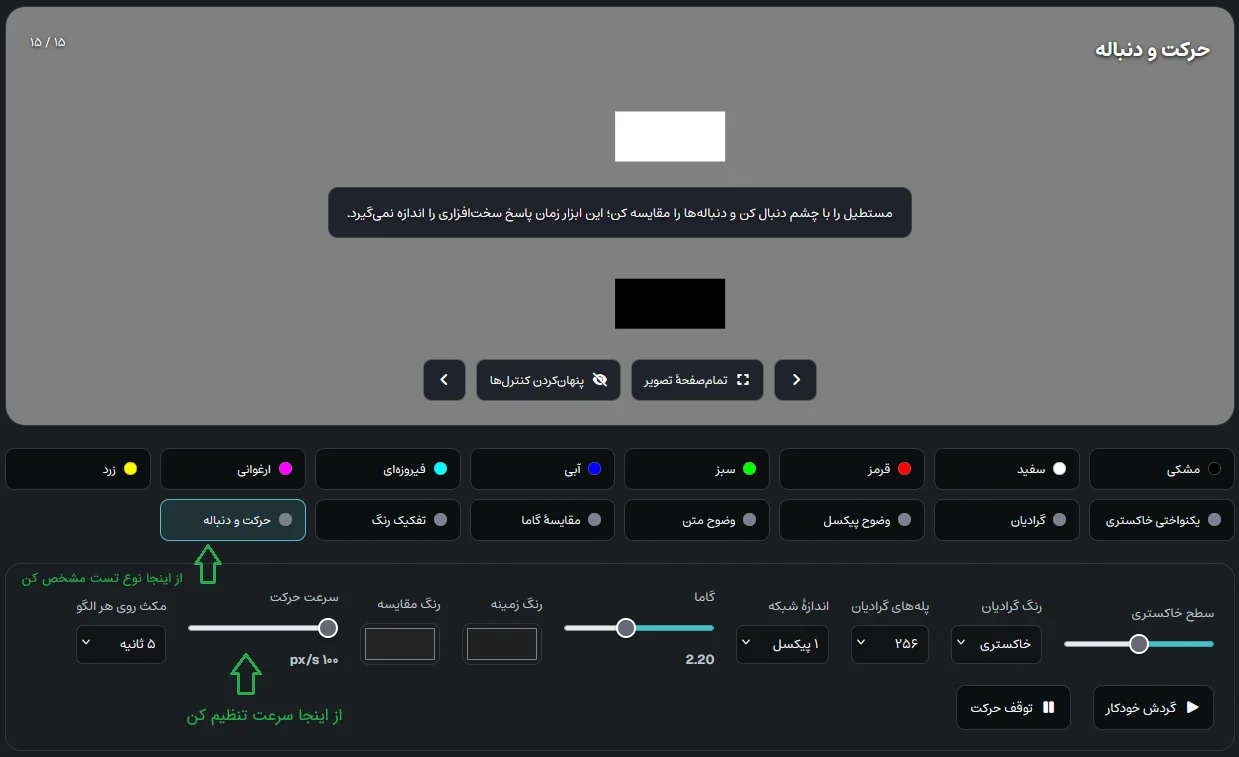
Task: Open pixel sharpness test (وضوح پیکسل)
Action: pos(851,520)
